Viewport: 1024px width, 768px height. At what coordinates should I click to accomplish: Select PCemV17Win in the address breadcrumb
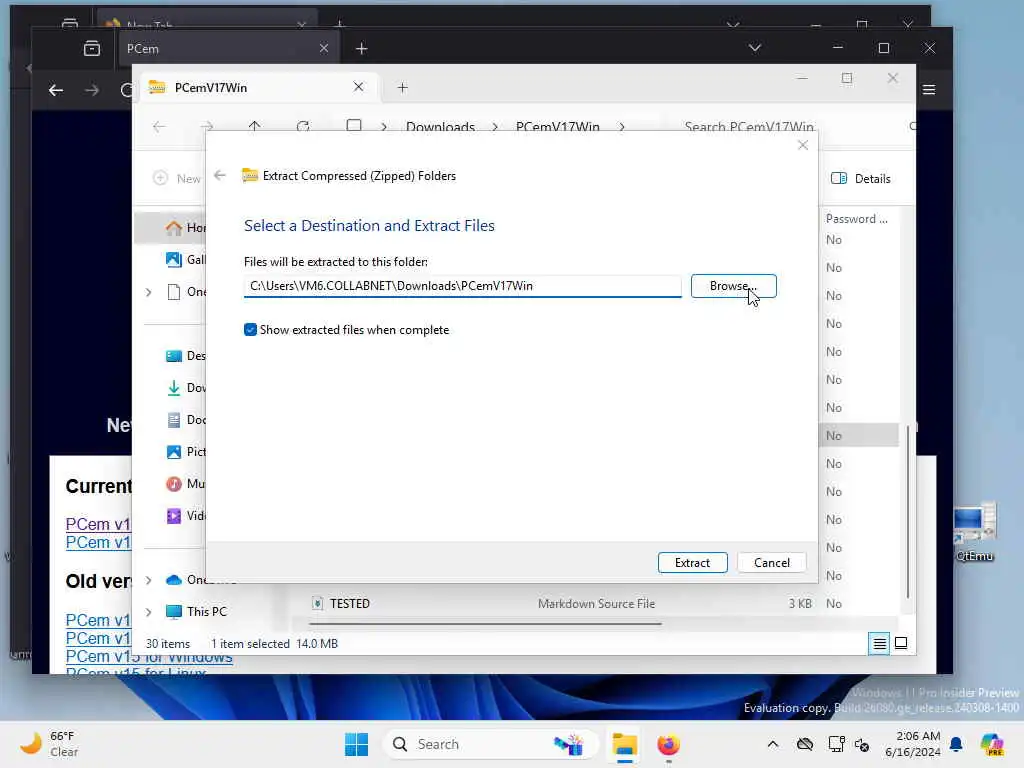558,127
